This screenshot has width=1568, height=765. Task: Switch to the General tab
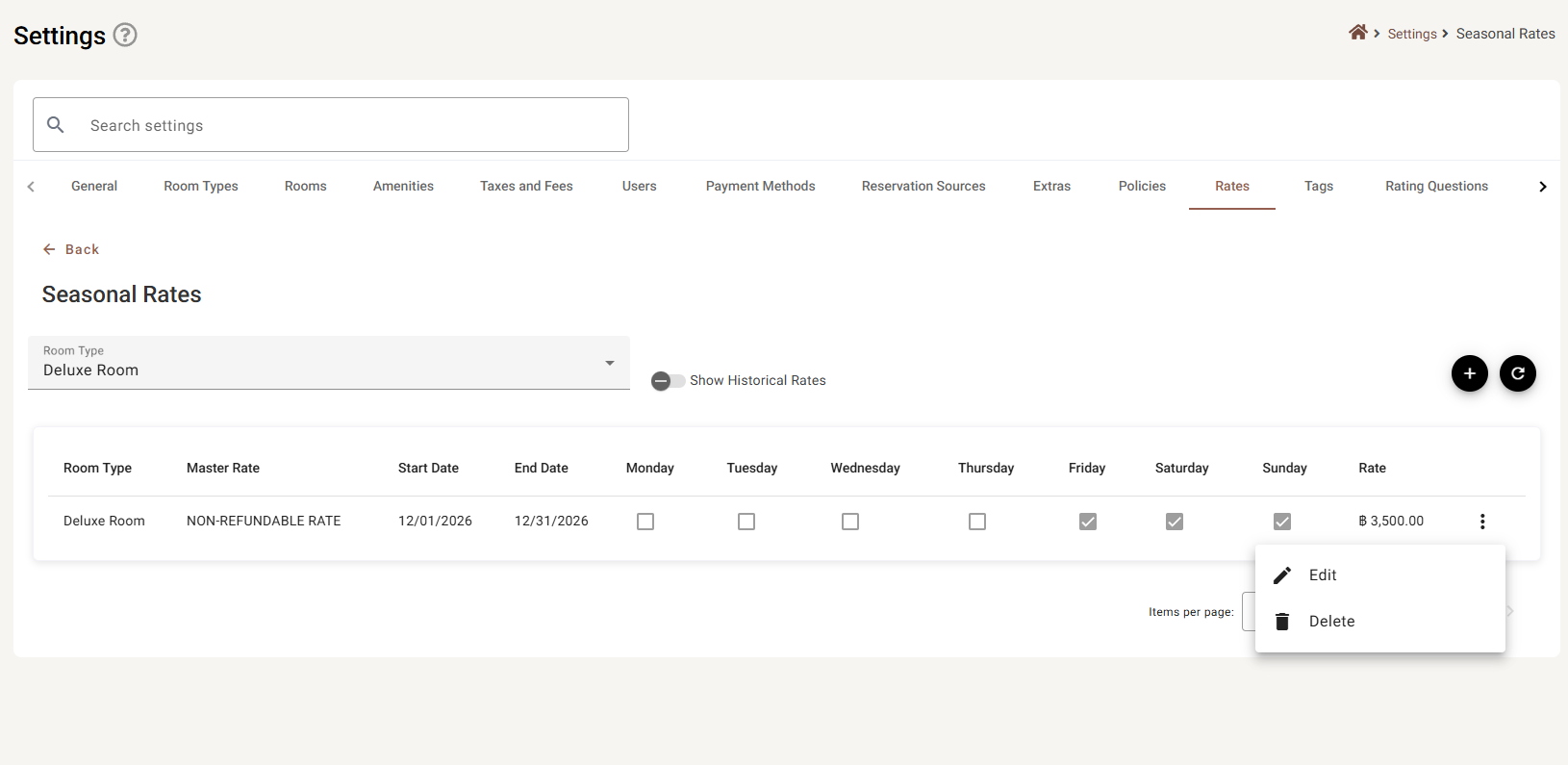[x=94, y=187]
